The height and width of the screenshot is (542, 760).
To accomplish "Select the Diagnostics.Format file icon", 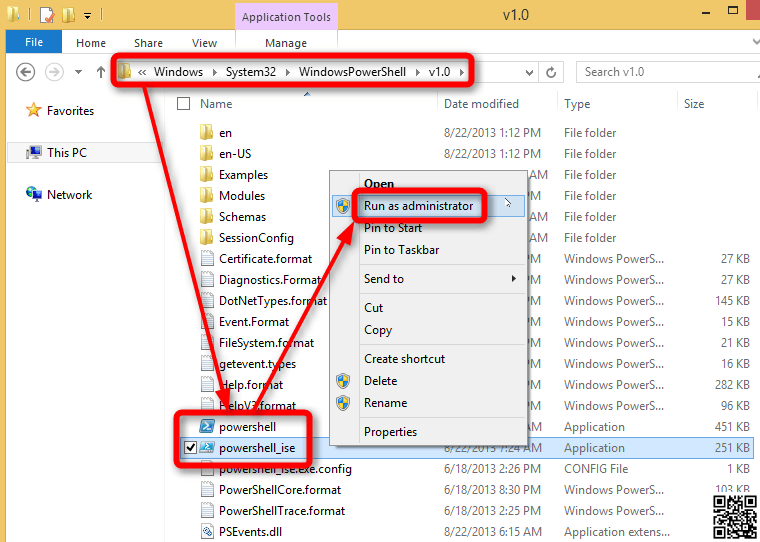I will tap(207, 279).
